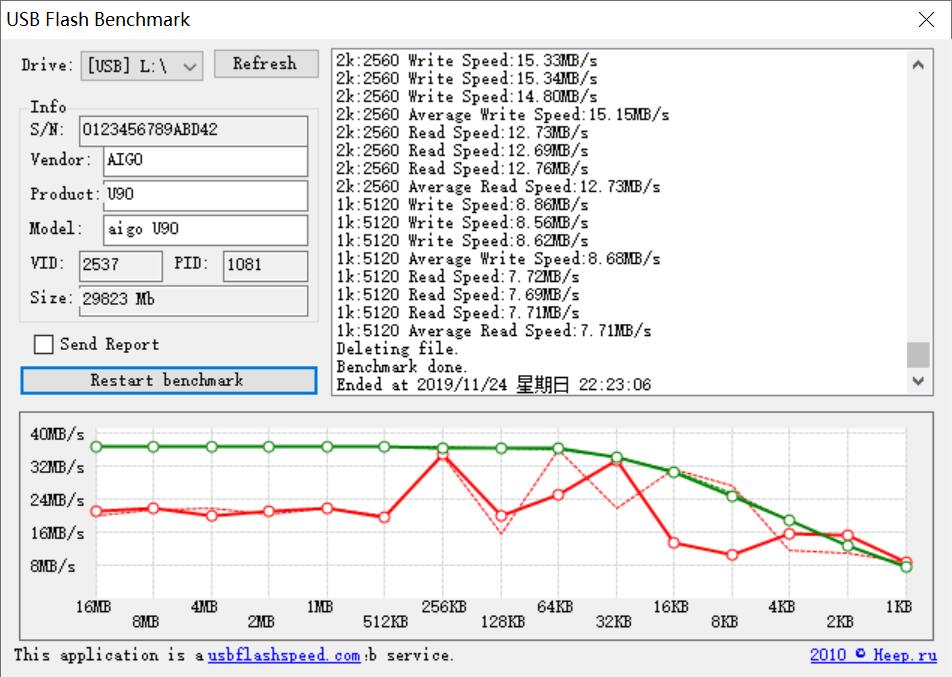Open the 2010 © Heep.ru link
Screen dimensions: 952x677
[873, 656]
